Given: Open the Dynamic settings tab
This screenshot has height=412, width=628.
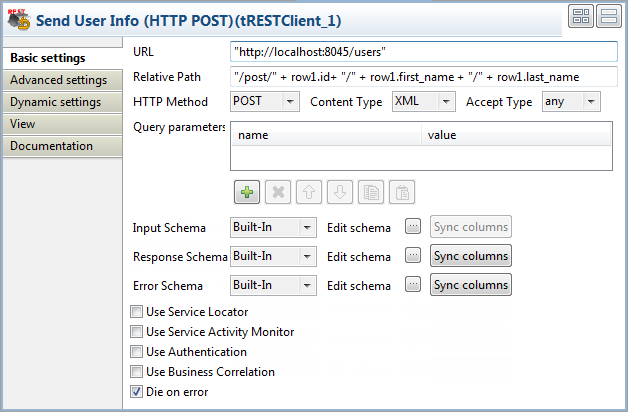Looking at the screenshot, I should [56, 102].
